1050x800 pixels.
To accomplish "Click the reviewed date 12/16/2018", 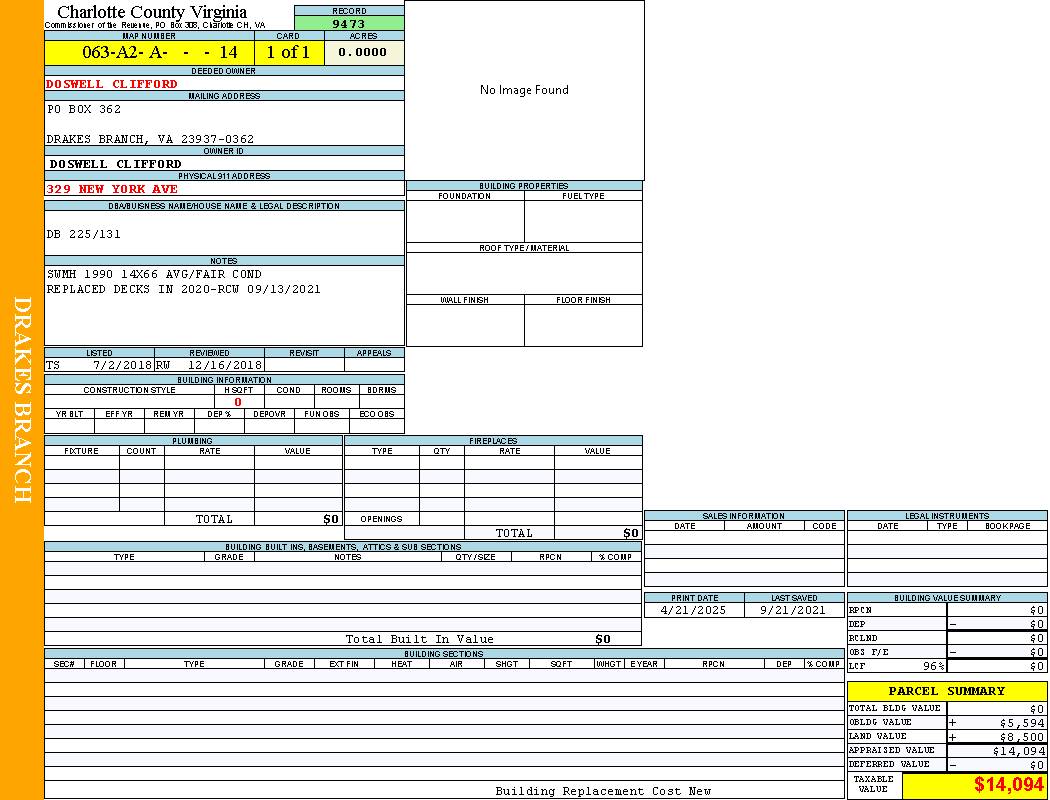I will point(224,365).
